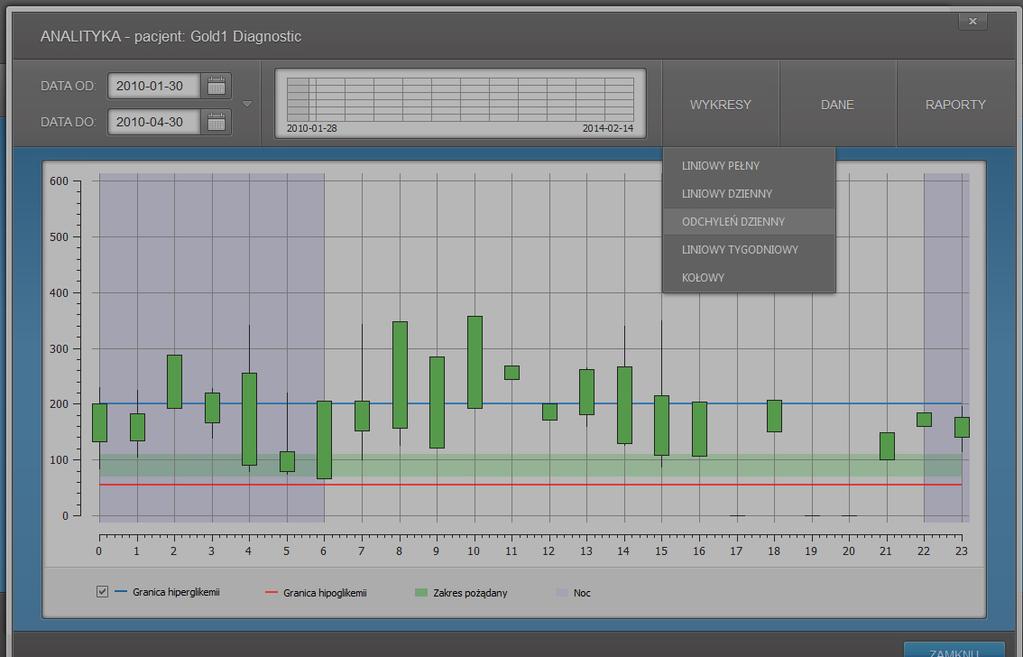Click the green bar at hour 2
This screenshot has width=1023, height=657.
point(174,382)
